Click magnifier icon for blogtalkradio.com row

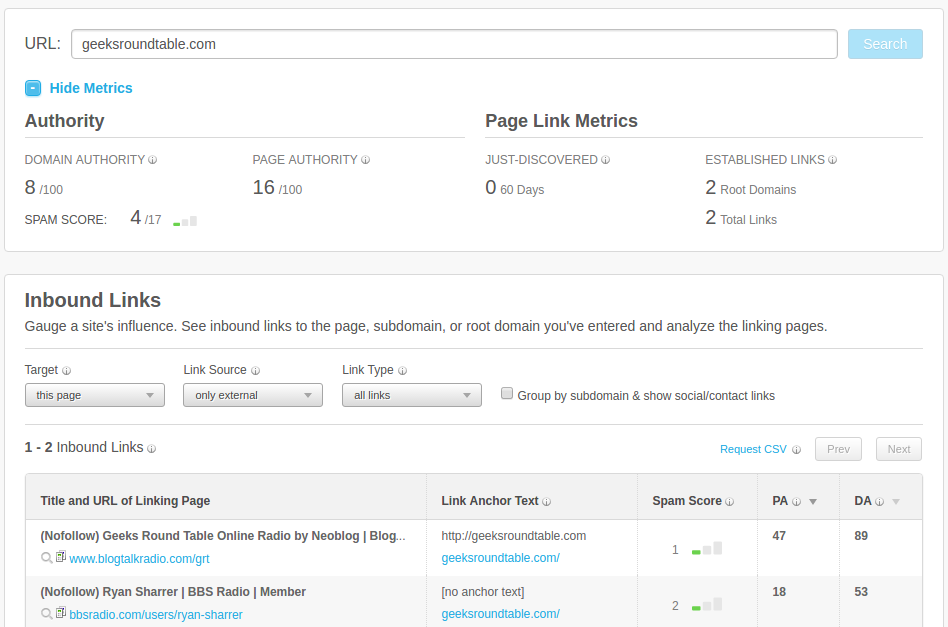47,558
